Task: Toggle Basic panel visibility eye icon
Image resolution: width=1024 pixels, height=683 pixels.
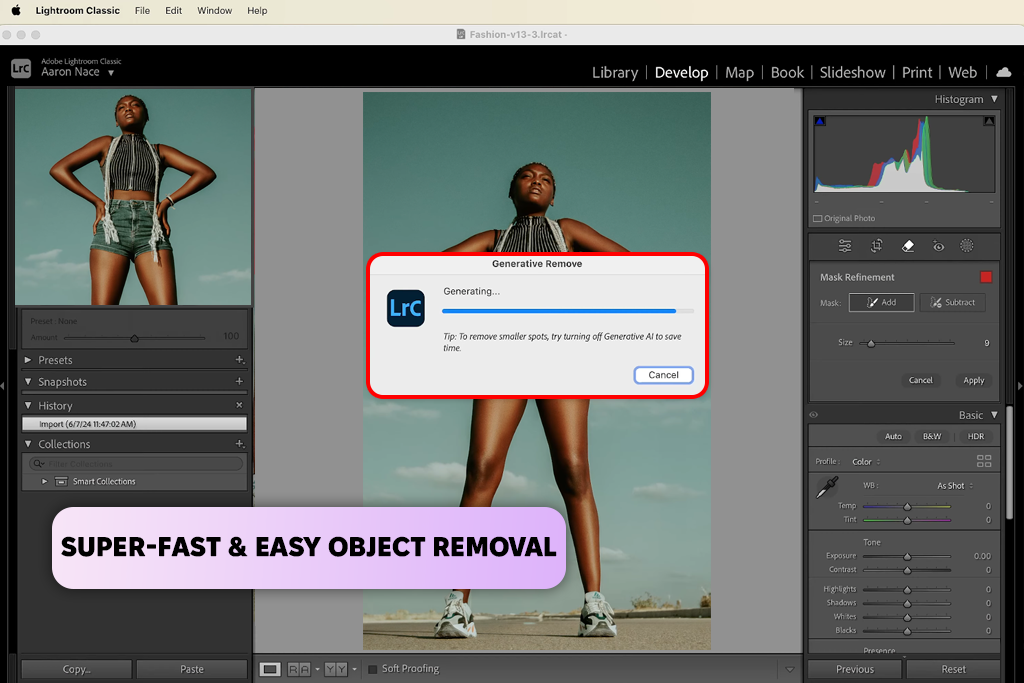Action: [814, 415]
